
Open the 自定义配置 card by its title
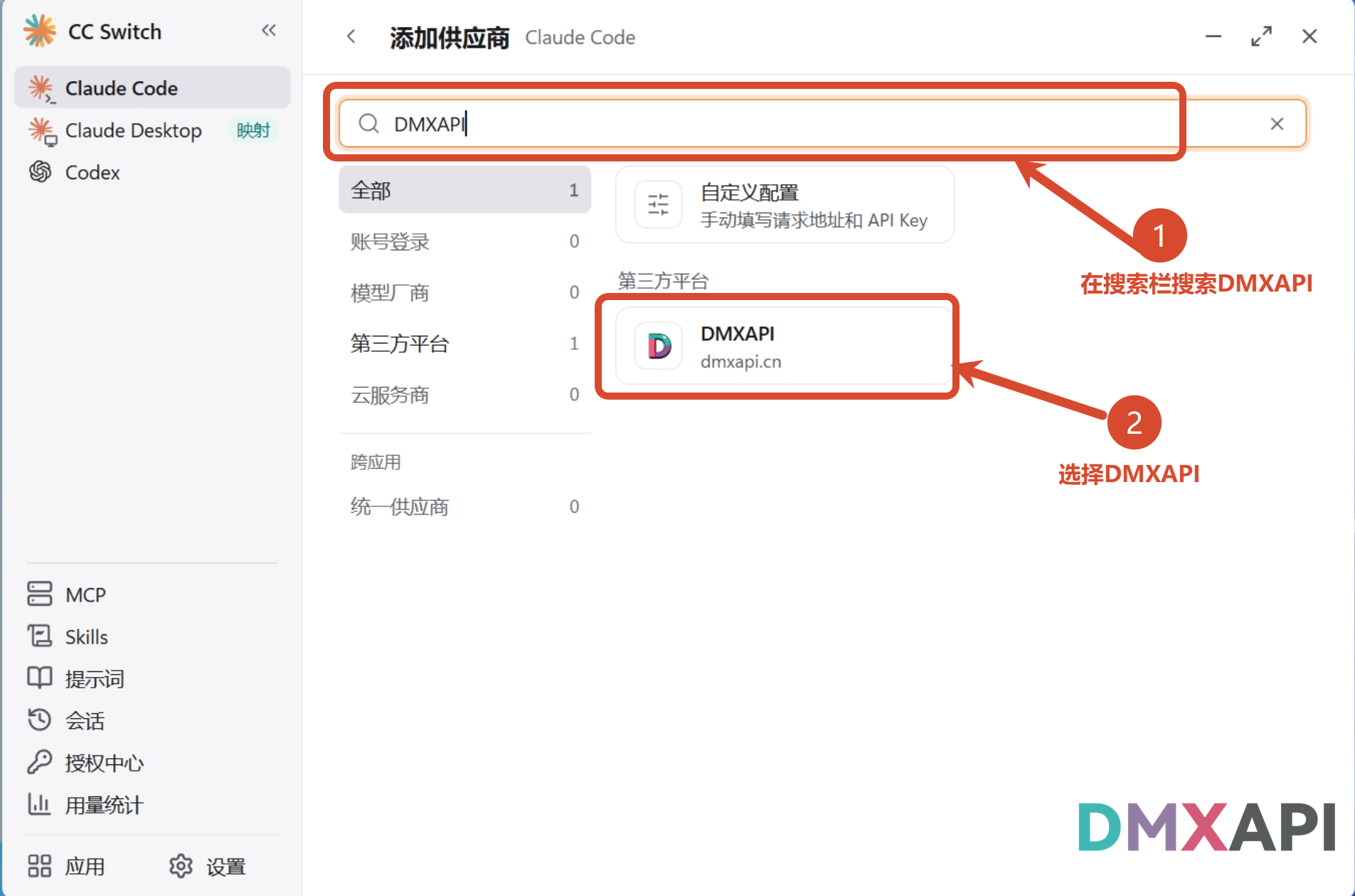coord(750,192)
